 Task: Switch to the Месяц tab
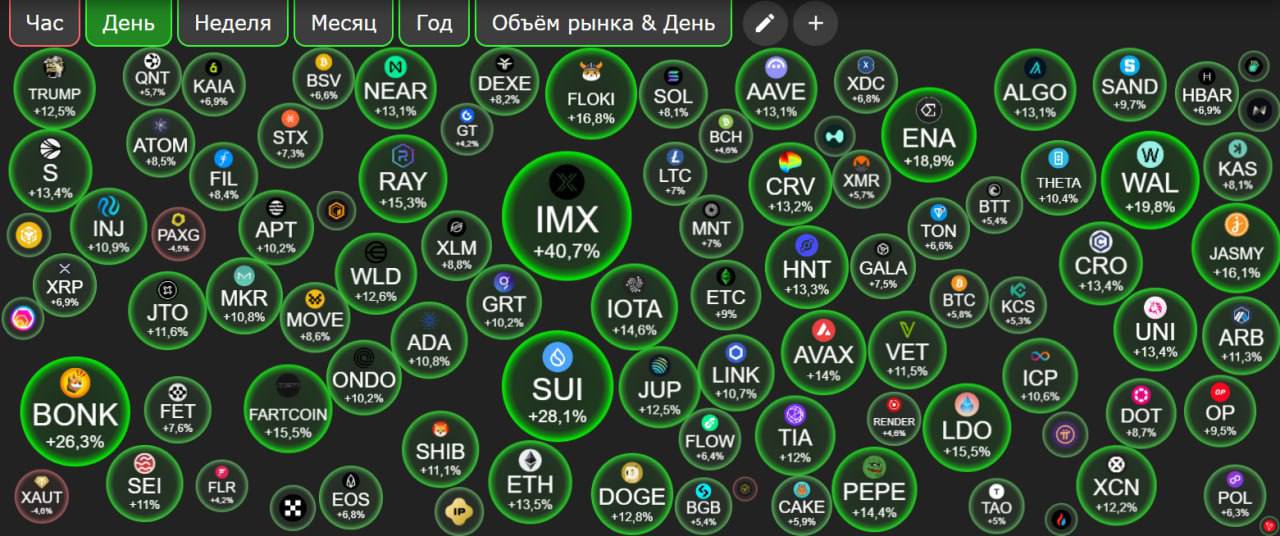[343, 23]
